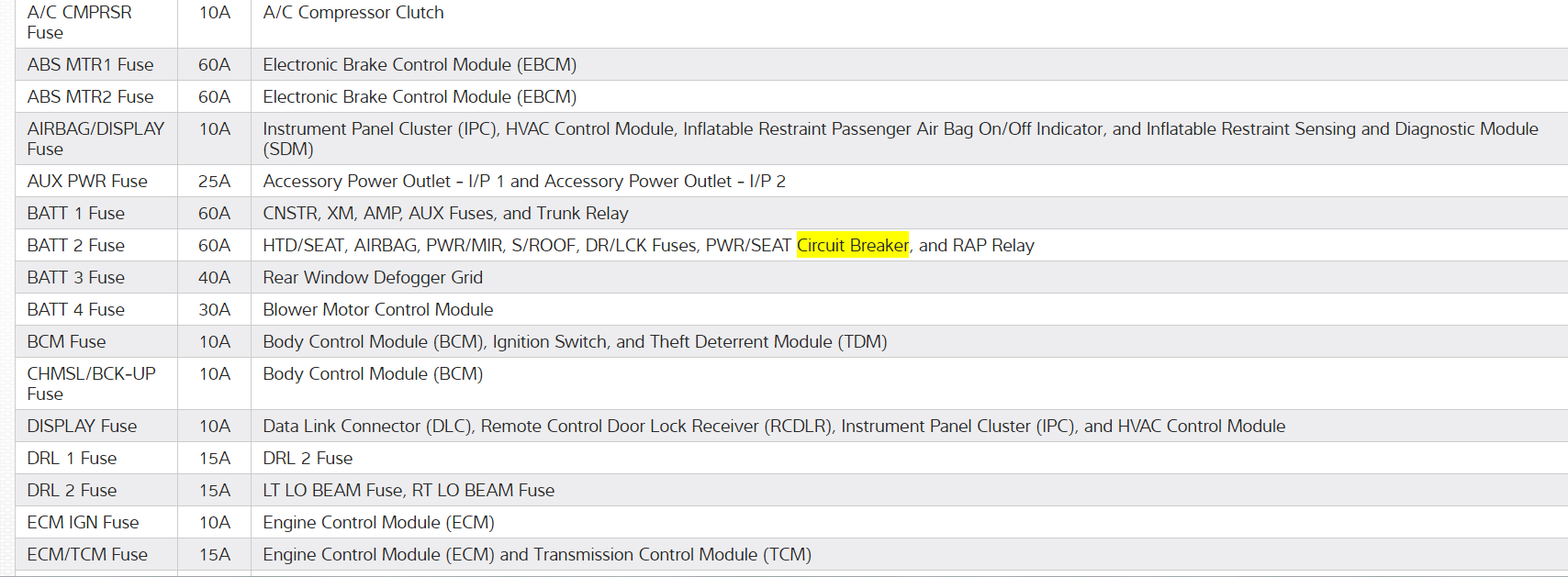Select the "ABS MTR1 Fuse" row label
1568x577 pixels.
pyautogui.click(x=90, y=64)
